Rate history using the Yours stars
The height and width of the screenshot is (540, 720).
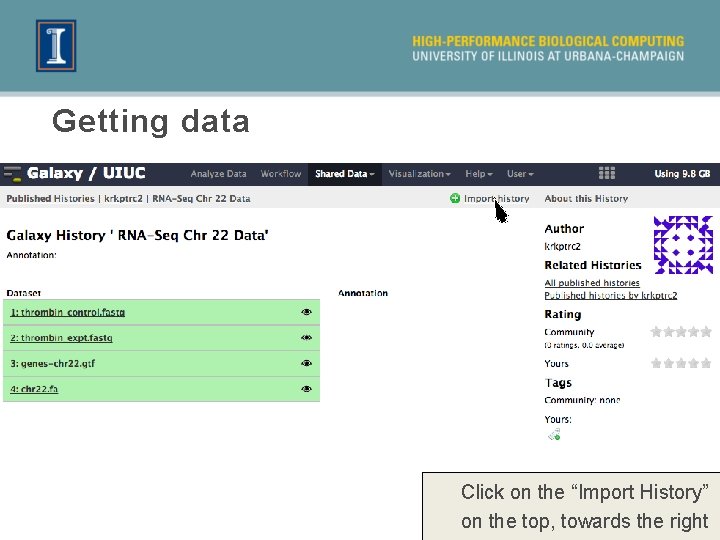pos(681,364)
